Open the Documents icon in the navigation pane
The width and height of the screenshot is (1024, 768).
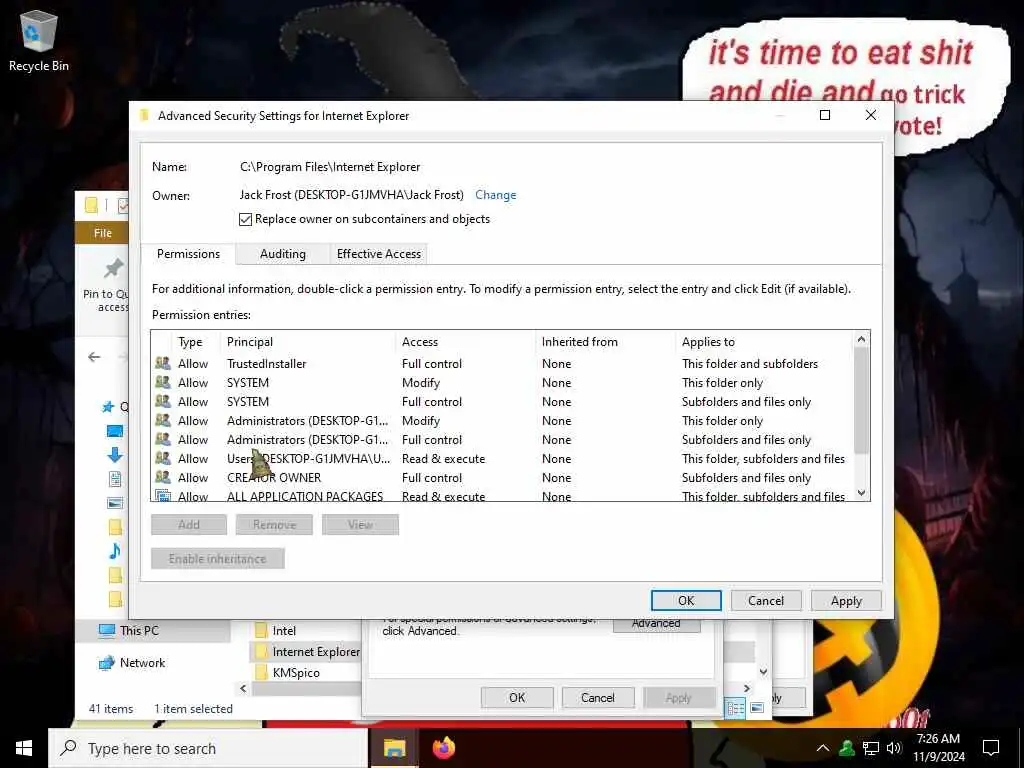[115, 479]
